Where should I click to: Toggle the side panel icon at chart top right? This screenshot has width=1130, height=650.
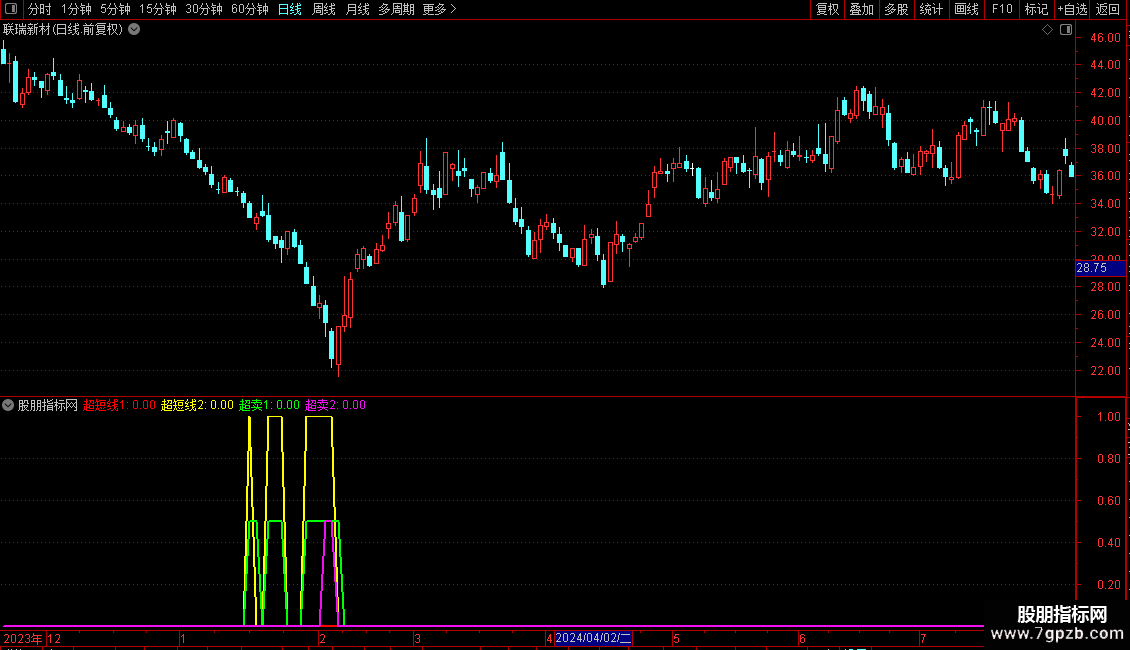pos(1066,30)
